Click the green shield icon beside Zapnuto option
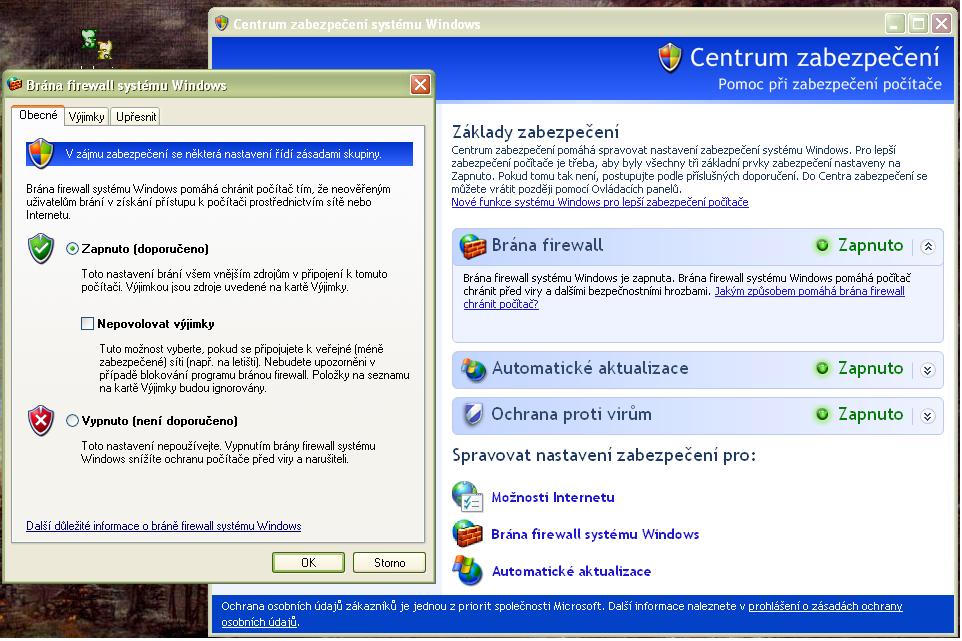This screenshot has height=641, width=962. coord(40,248)
